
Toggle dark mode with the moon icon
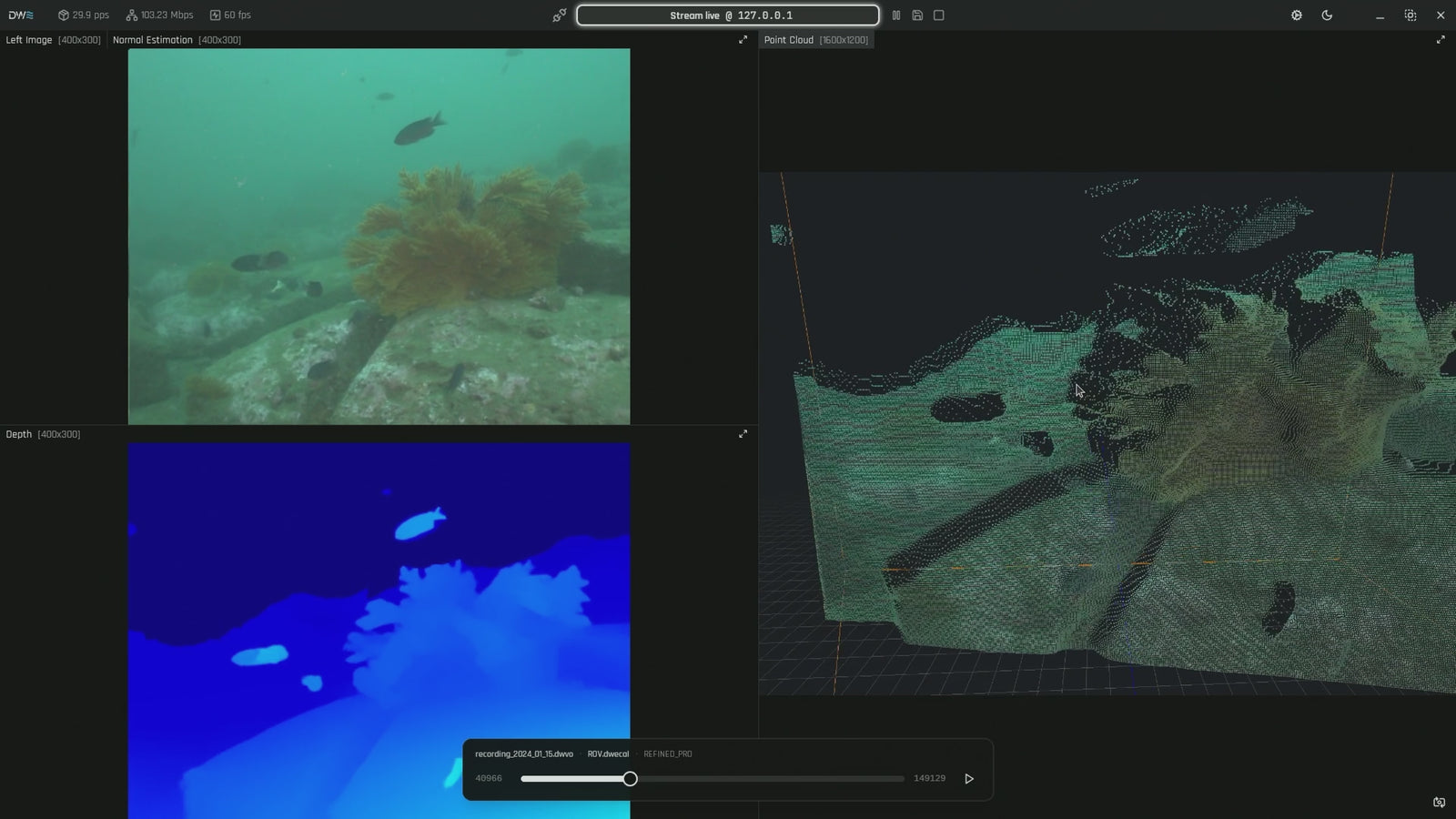point(1327,15)
